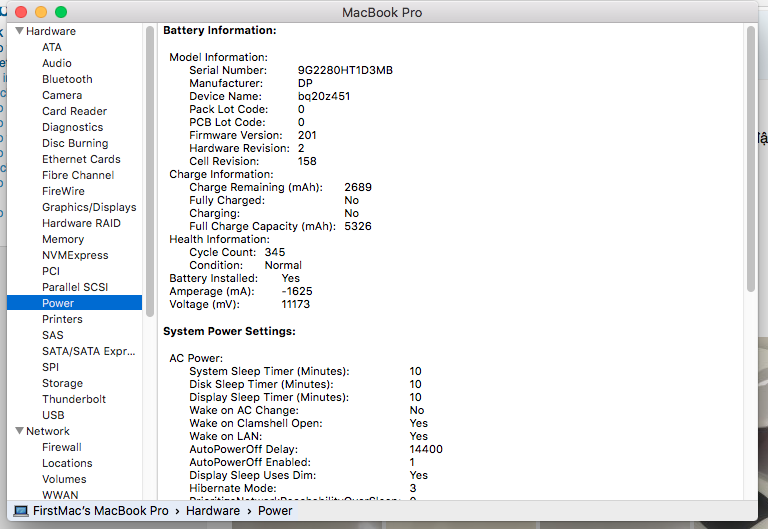Open the Graphics/Displays section

tap(88, 207)
